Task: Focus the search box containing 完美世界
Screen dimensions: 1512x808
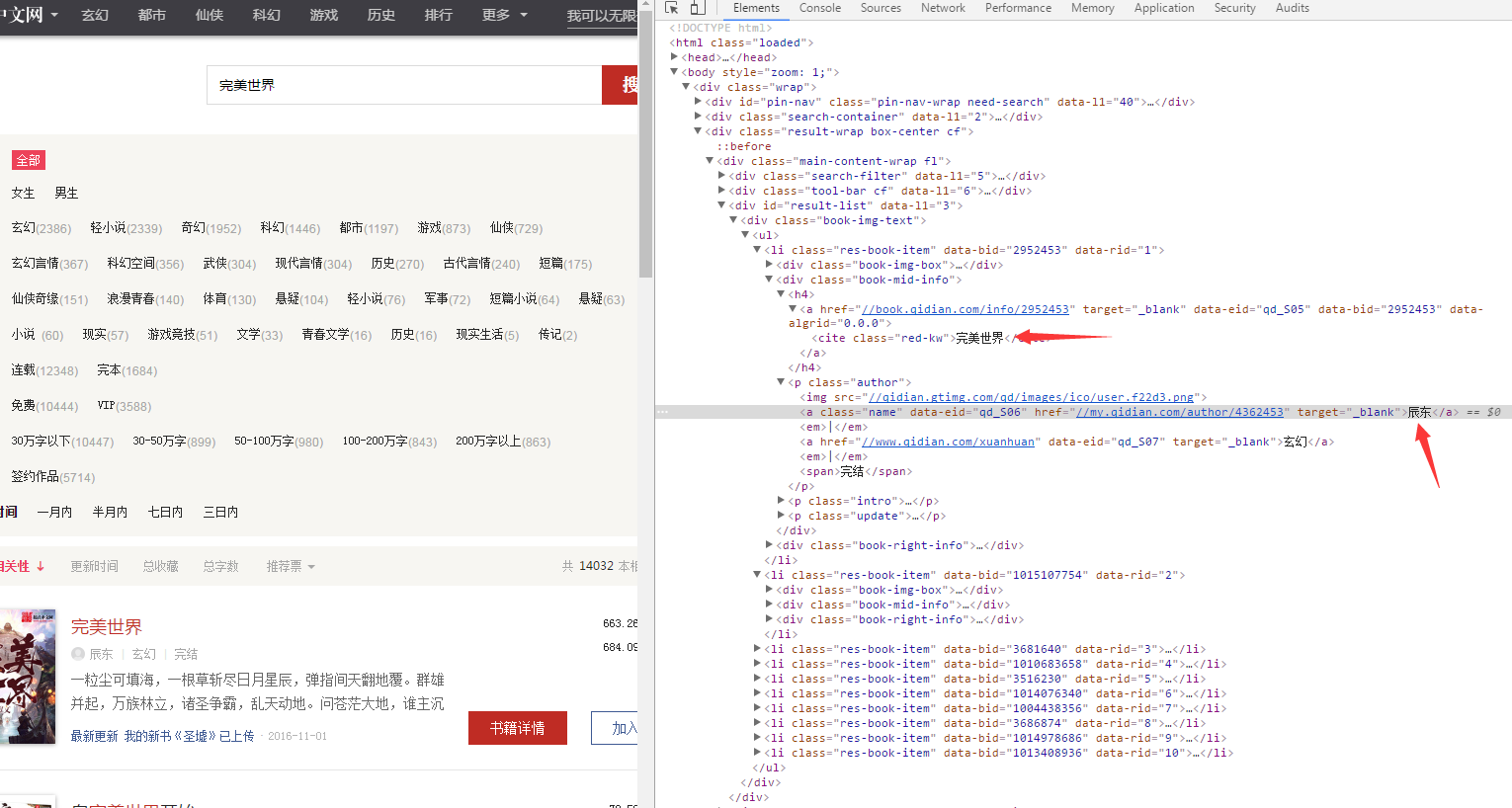Action: [x=404, y=85]
